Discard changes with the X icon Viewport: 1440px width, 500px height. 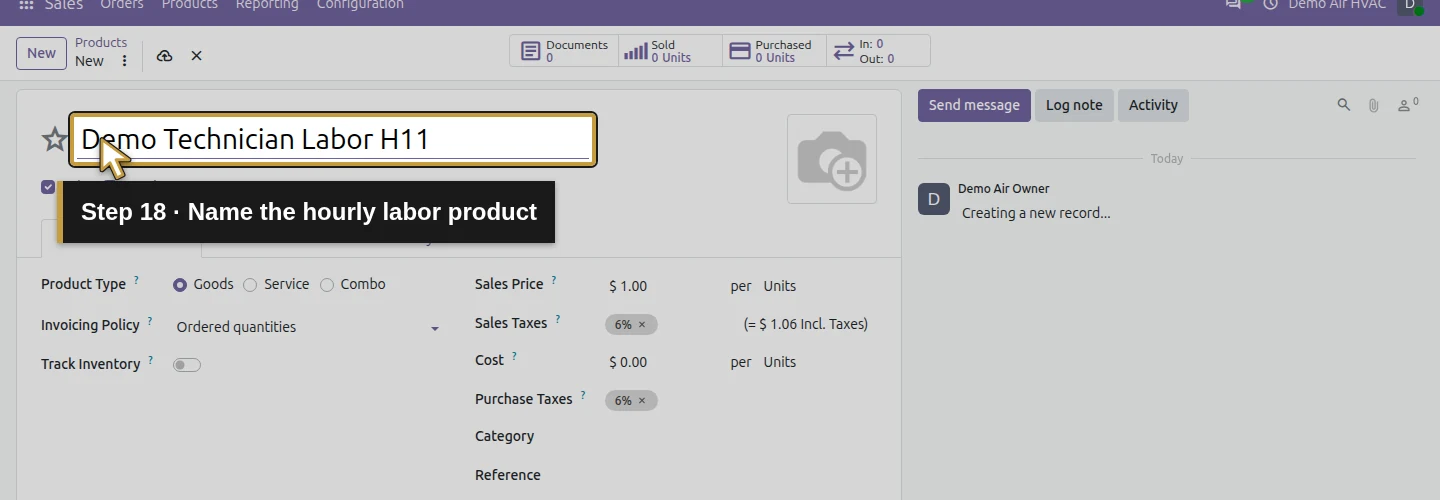(x=196, y=56)
